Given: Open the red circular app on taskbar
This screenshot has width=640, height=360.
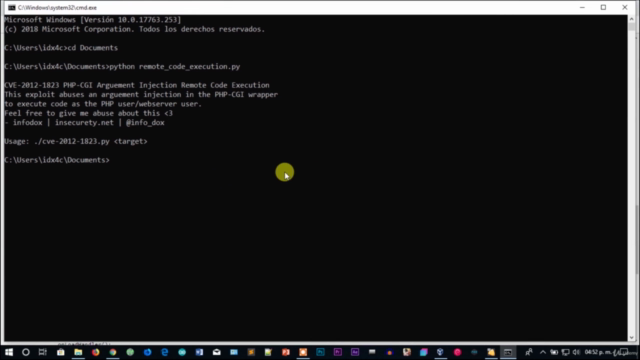Looking at the screenshot, I should (457, 352).
